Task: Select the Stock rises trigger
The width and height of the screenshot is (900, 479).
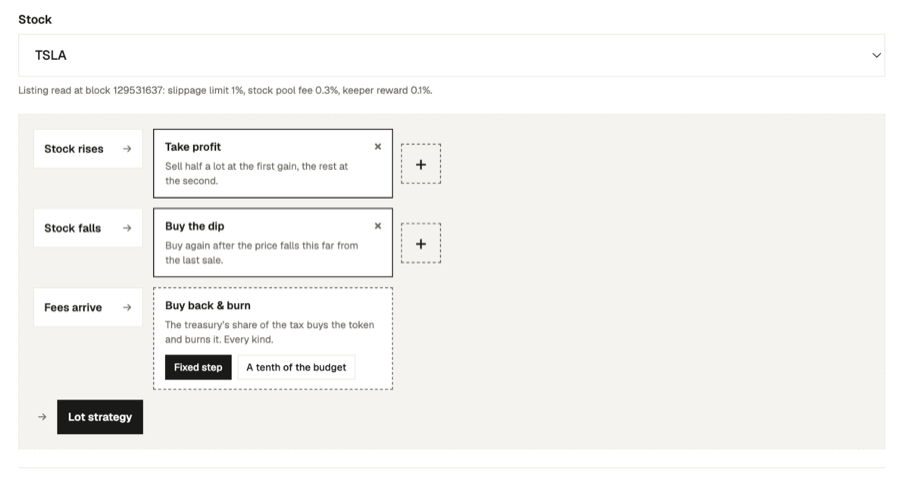Action: [x=88, y=149]
